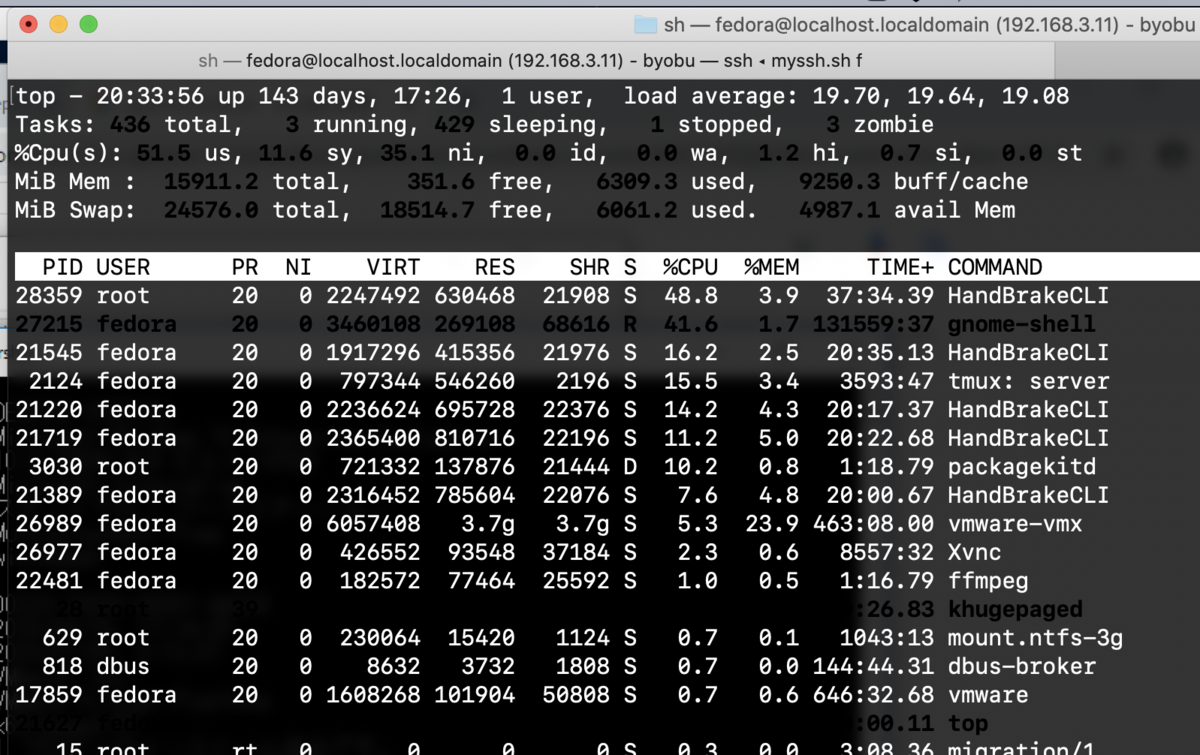Click the '429' sleeping tasks count

point(455,125)
